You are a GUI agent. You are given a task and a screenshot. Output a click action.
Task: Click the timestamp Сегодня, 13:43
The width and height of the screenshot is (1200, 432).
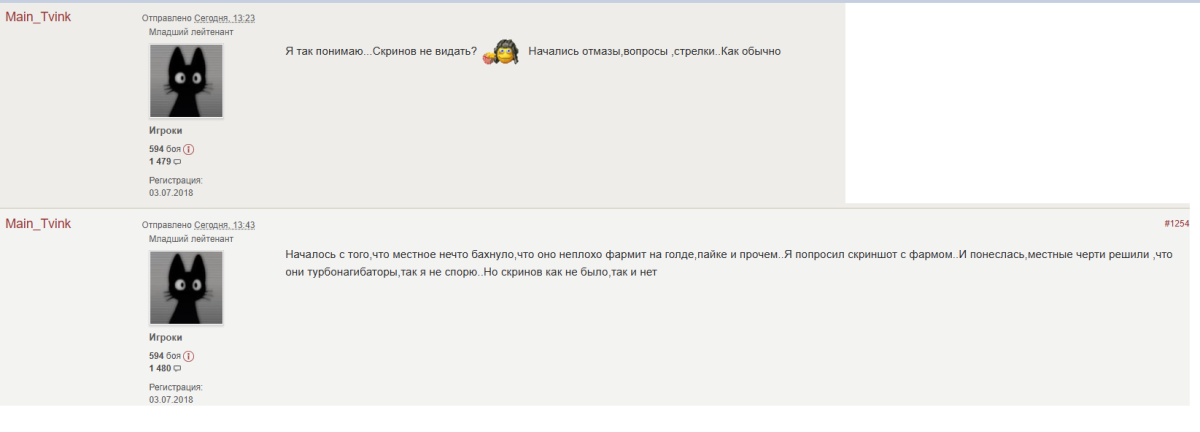(x=225, y=225)
